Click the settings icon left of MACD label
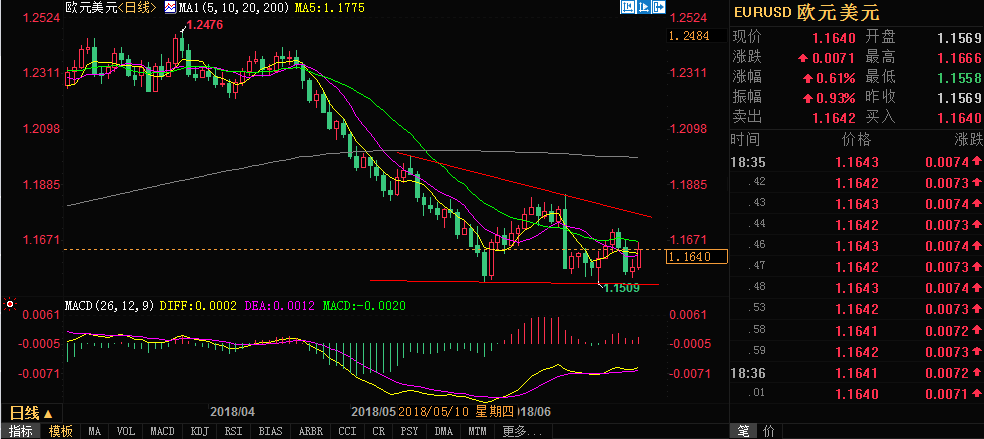 click(10, 304)
